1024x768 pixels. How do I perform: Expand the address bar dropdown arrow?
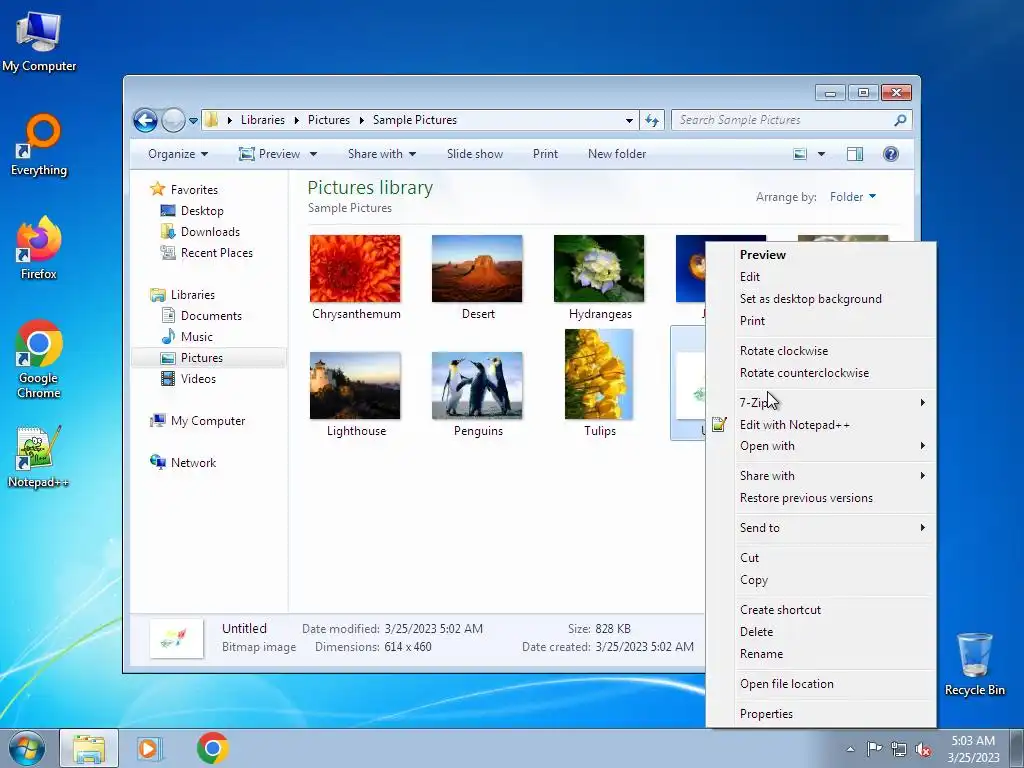629,120
